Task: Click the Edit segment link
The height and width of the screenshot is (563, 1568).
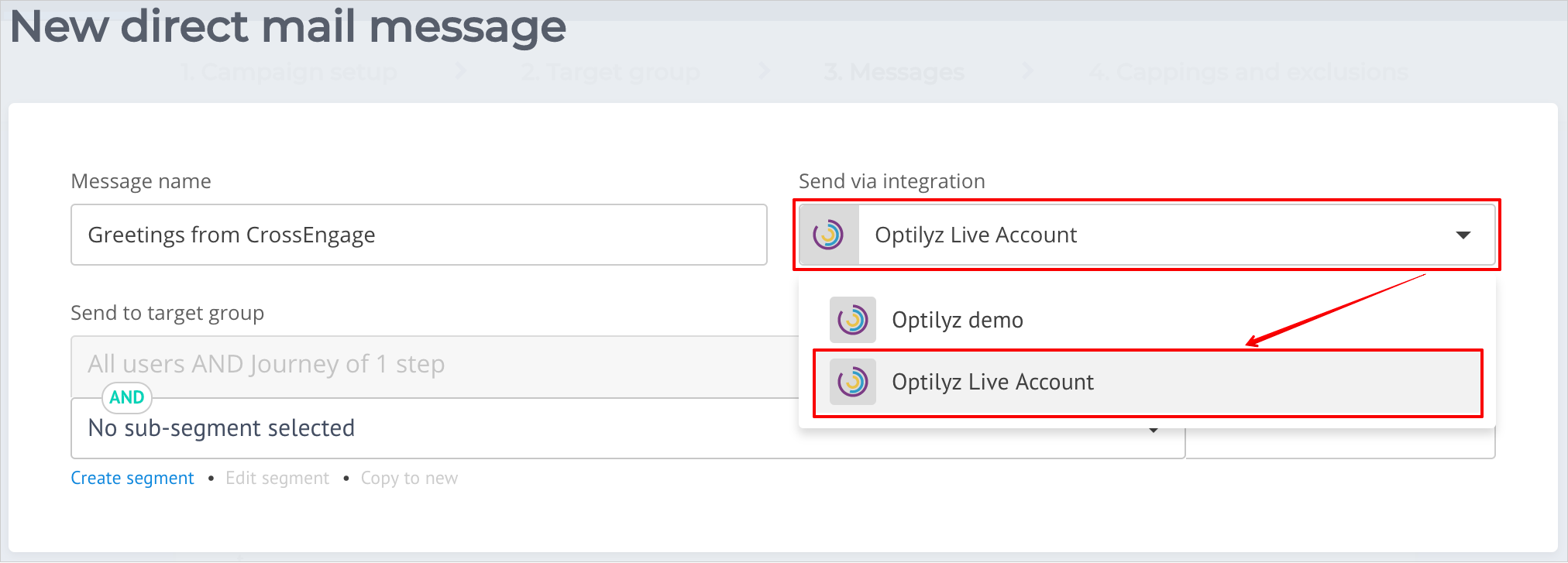Action: (x=277, y=478)
